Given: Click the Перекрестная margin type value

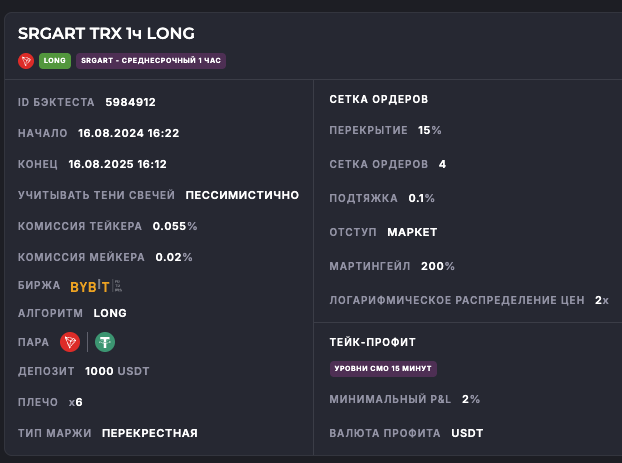Looking at the screenshot, I should [149, 433].
